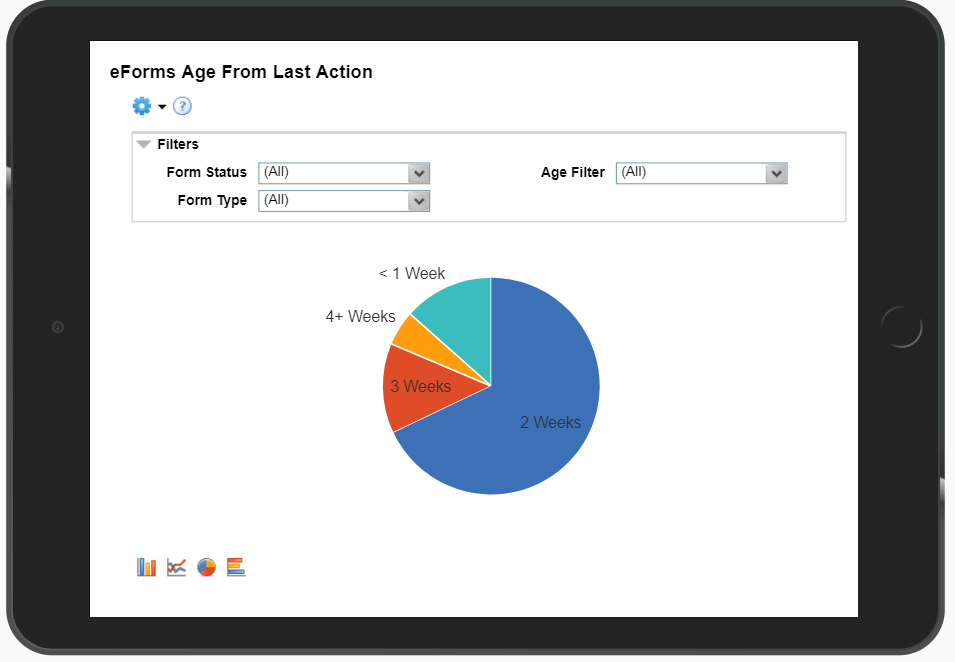
Task: Open the Form Status dropdown
Action: point(419,173)
